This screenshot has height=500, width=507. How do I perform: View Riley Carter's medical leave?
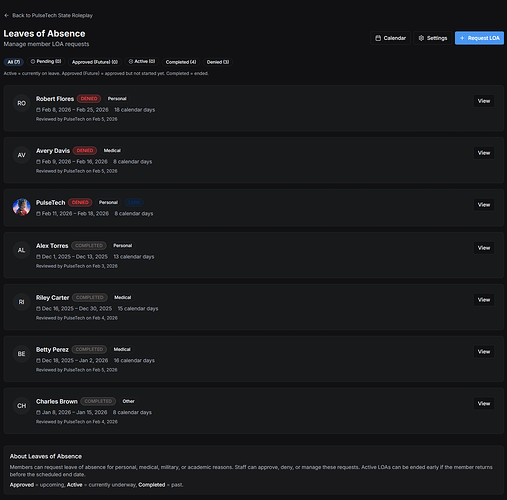pyautogui.click(x=484, y=300)
